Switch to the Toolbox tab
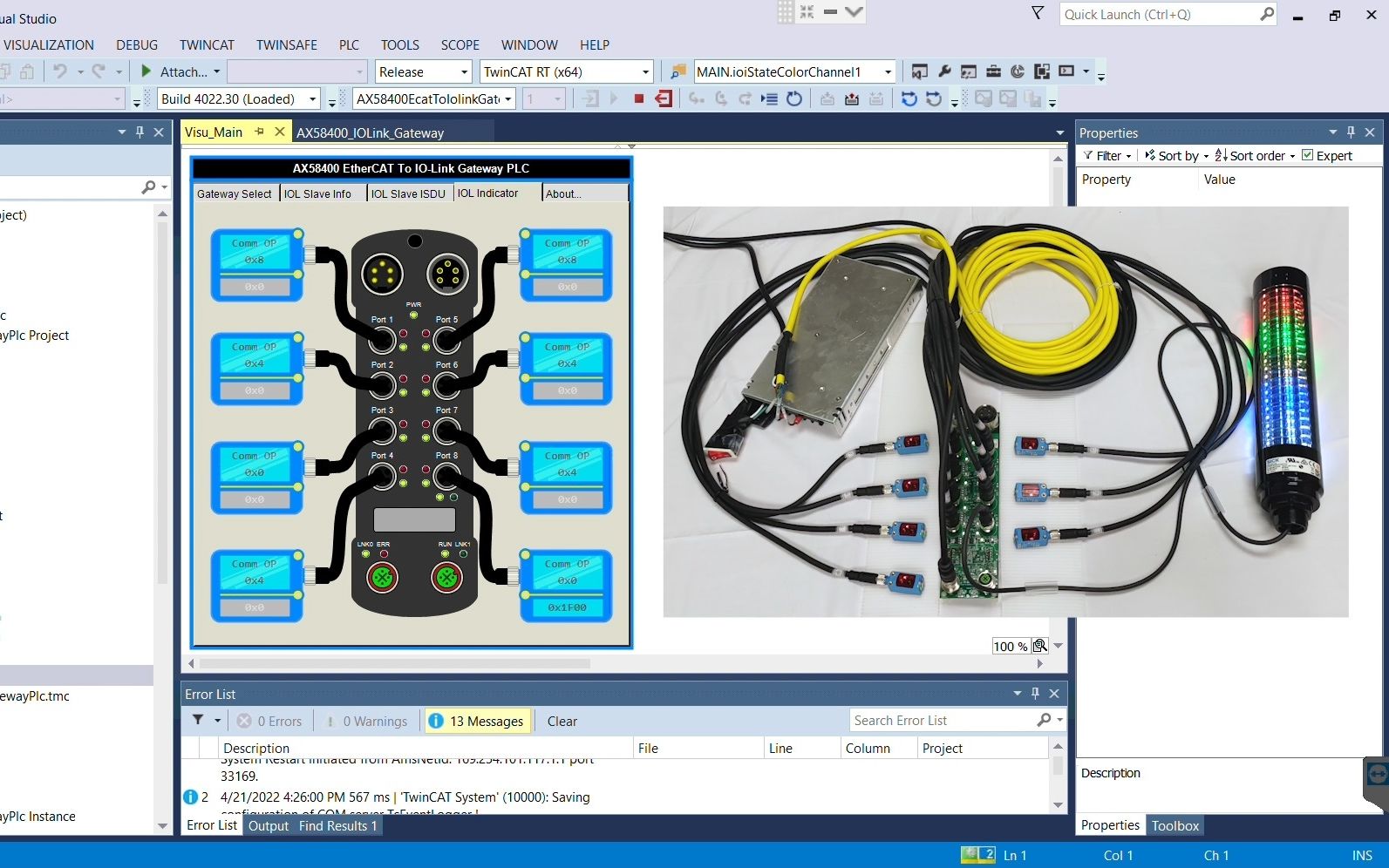This screenshot has height=868, width=1389. 1175,825
